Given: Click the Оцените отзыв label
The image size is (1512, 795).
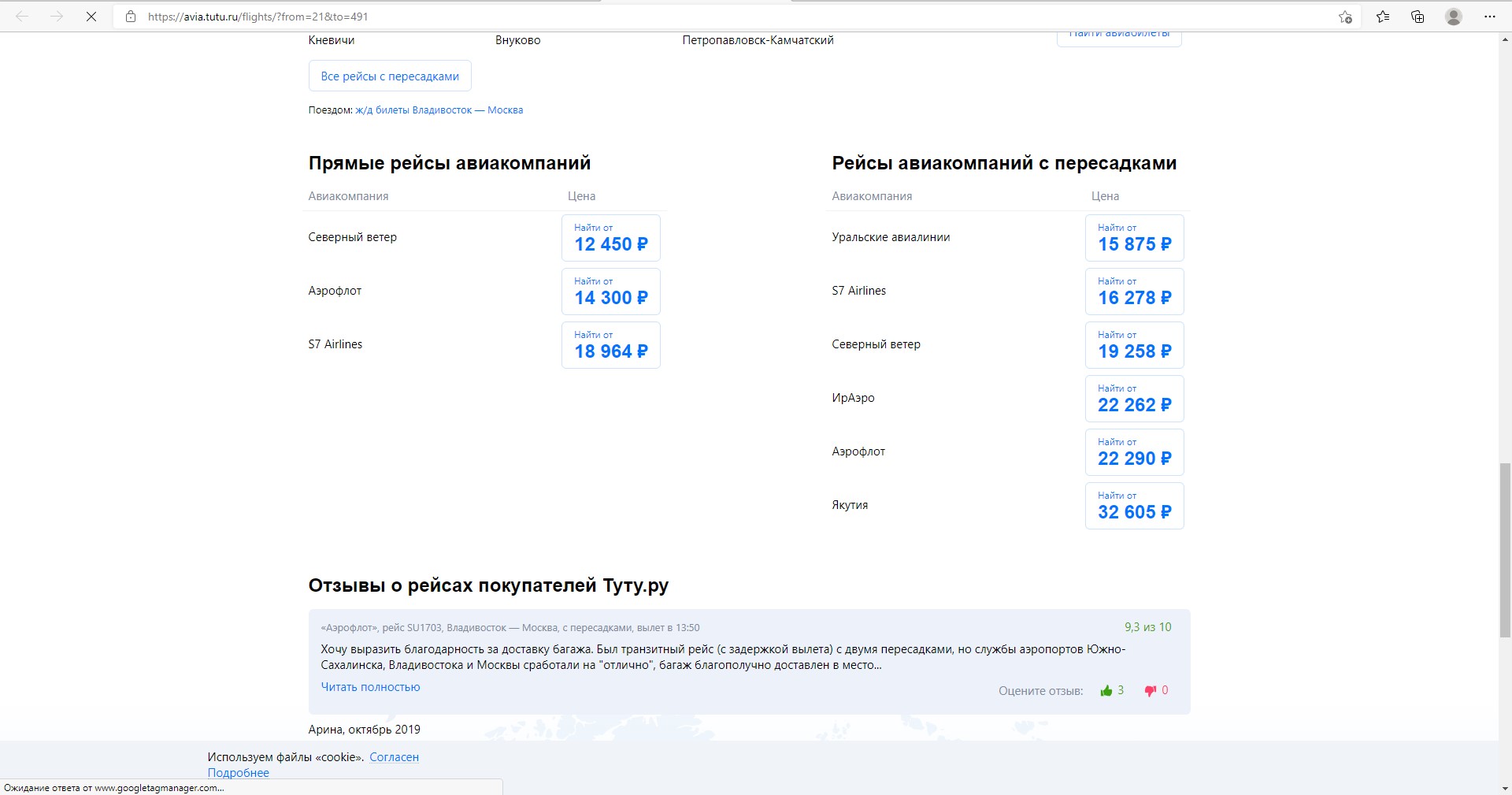Looking at the screenshot, I should (1040, 691).
